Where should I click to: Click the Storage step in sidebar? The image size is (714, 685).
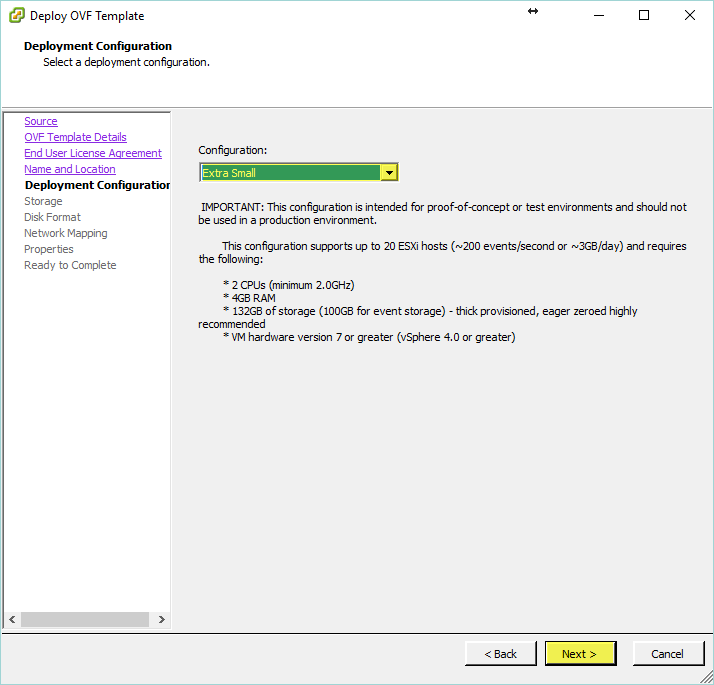43,201
